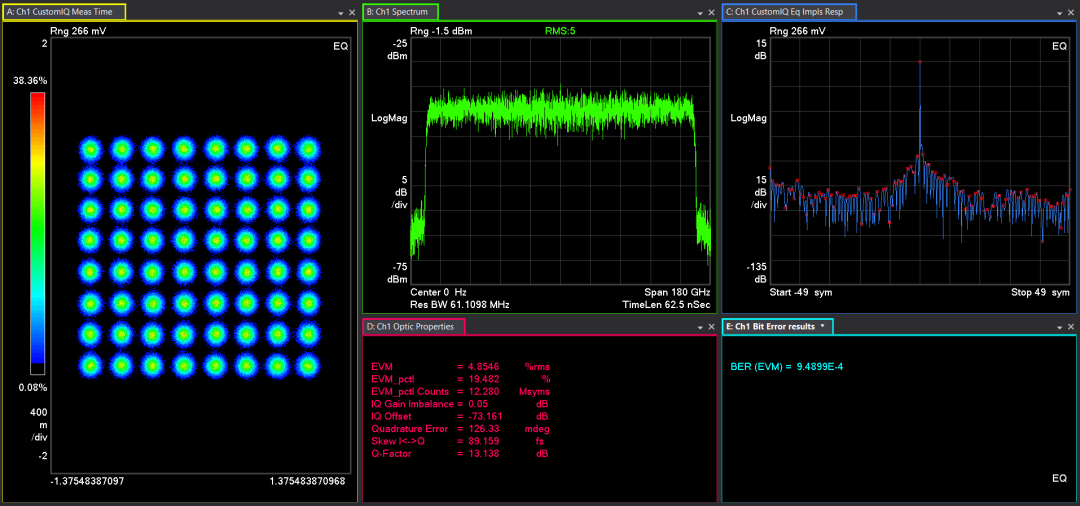Close trace C Eq Impls Resp panel
The height and width of the screenshot is (506, 1080).
pyautogui.click(x=1071, y=13)
